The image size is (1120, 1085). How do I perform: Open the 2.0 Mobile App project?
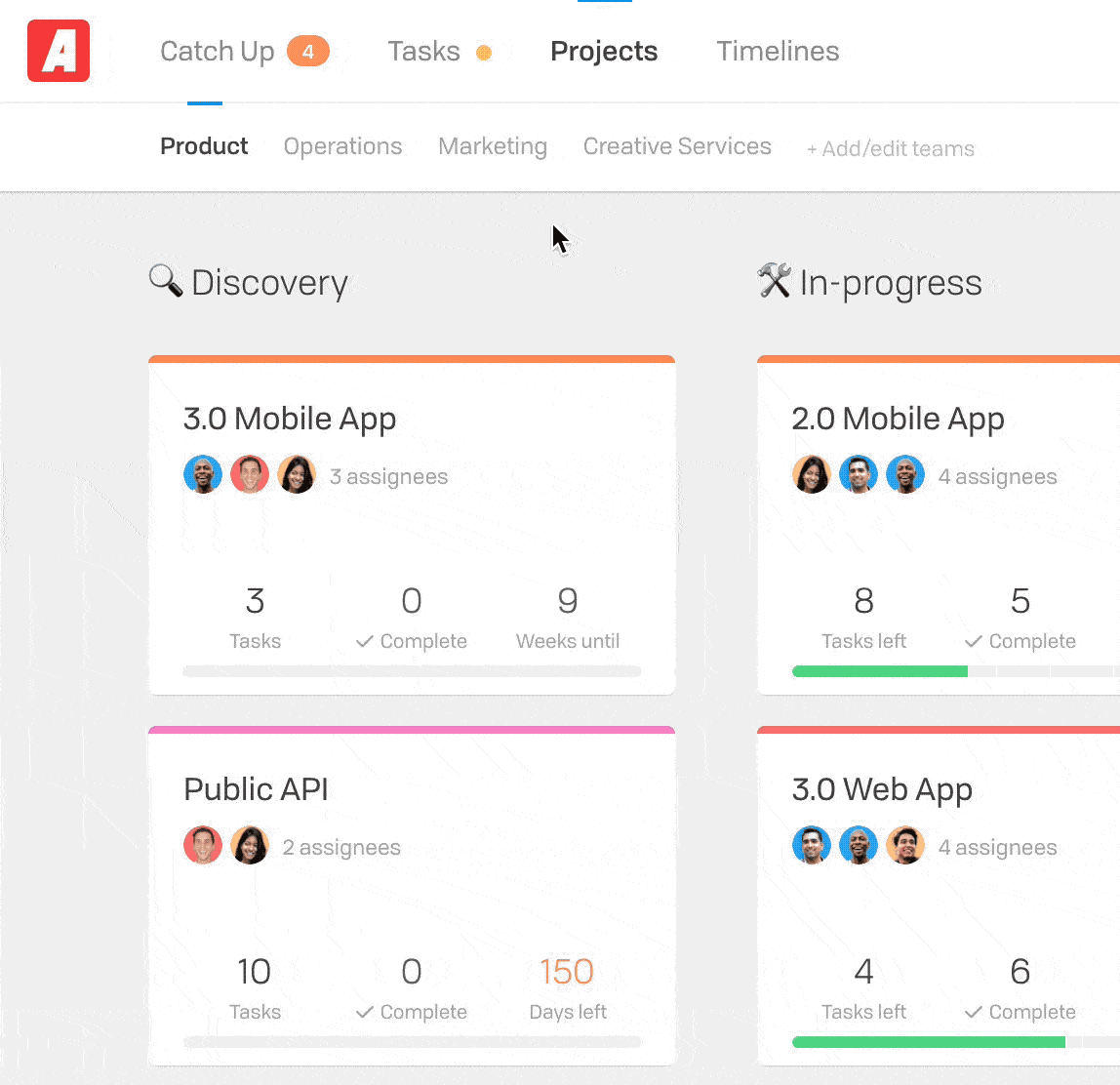[898, 419]
